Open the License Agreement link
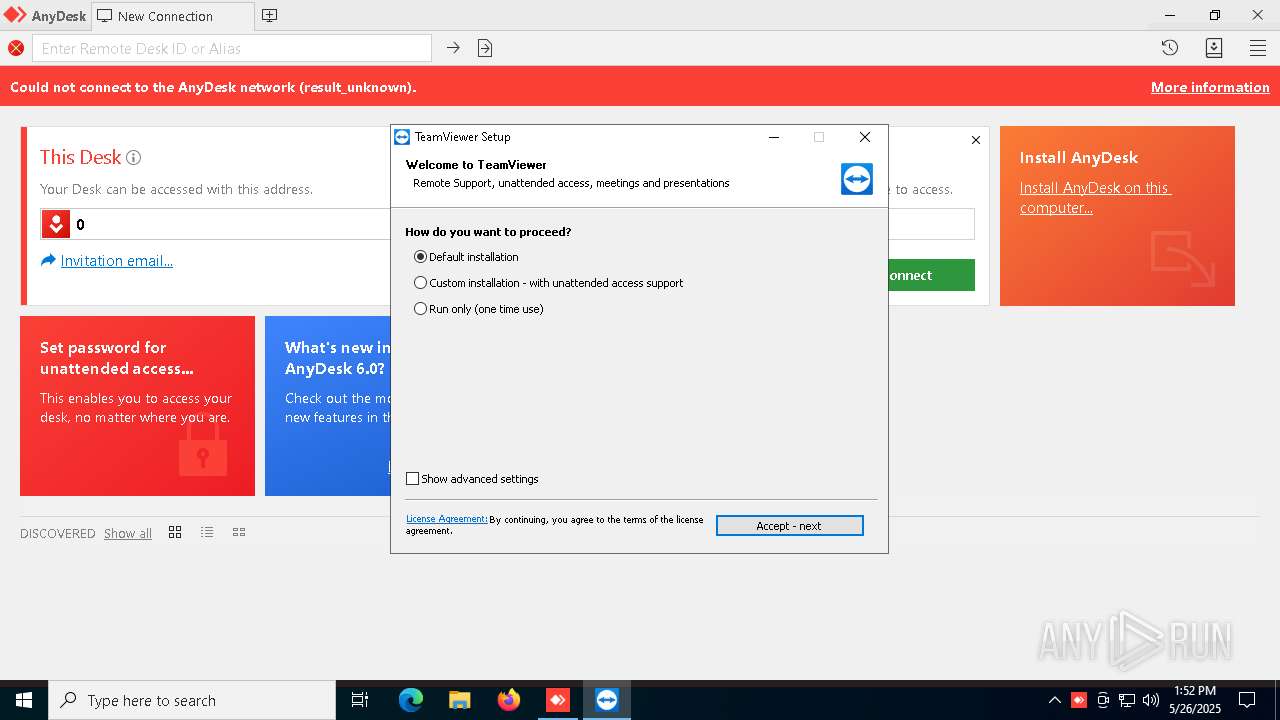Screen dimensions: 1280x720 point(446,519)
